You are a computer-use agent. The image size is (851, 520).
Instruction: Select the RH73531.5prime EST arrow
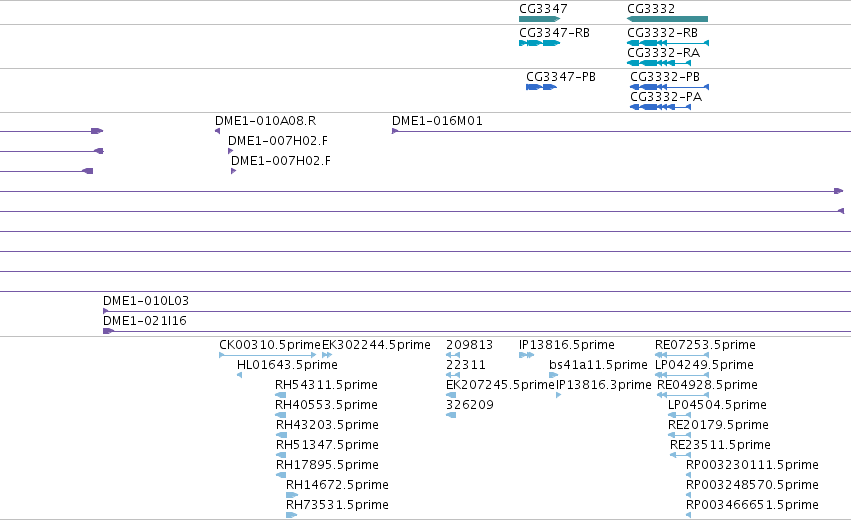pos(291,515)
